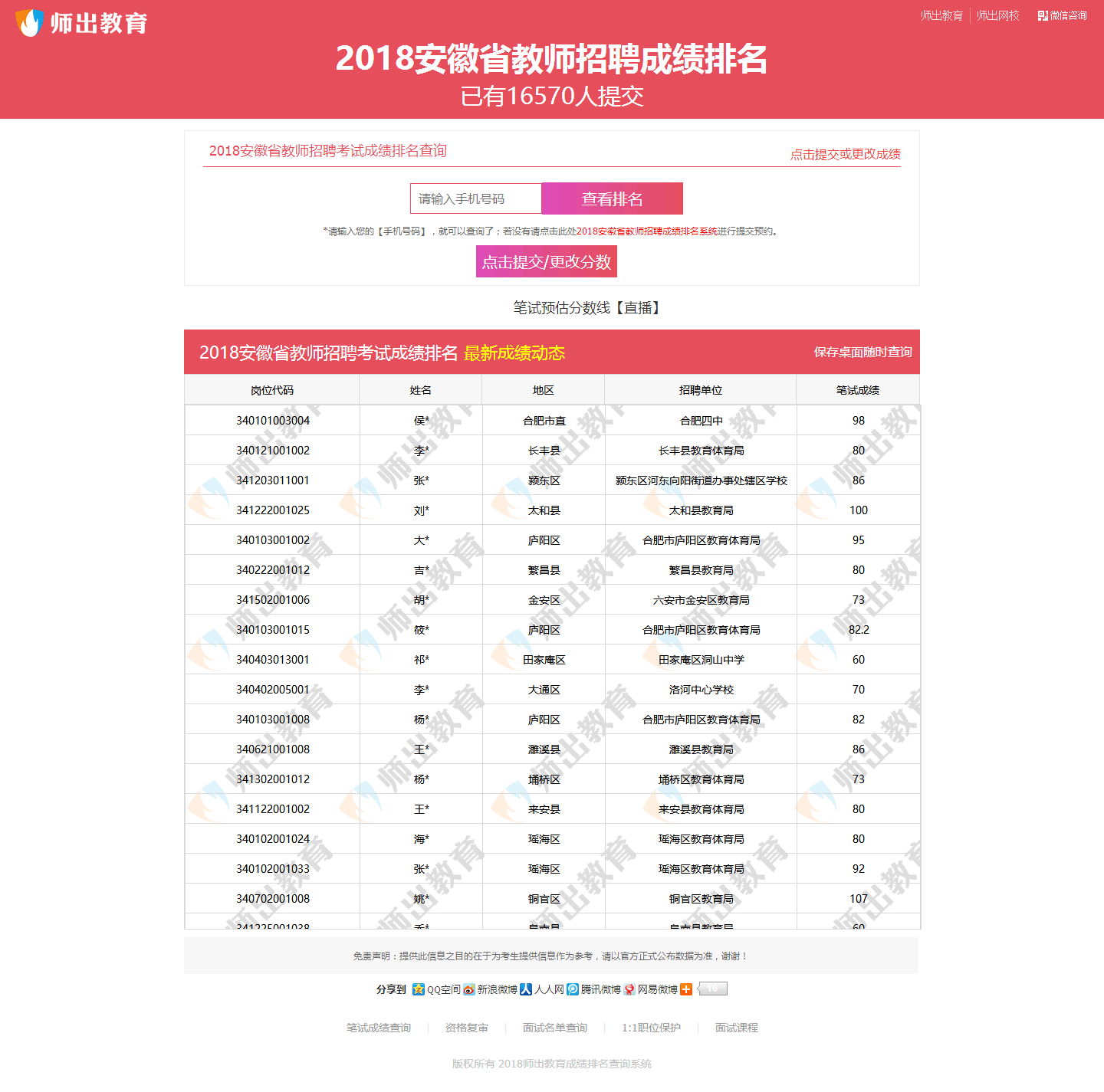Open the 点击提交或更改成绩 link
1104x1092 pixels.
845,154
